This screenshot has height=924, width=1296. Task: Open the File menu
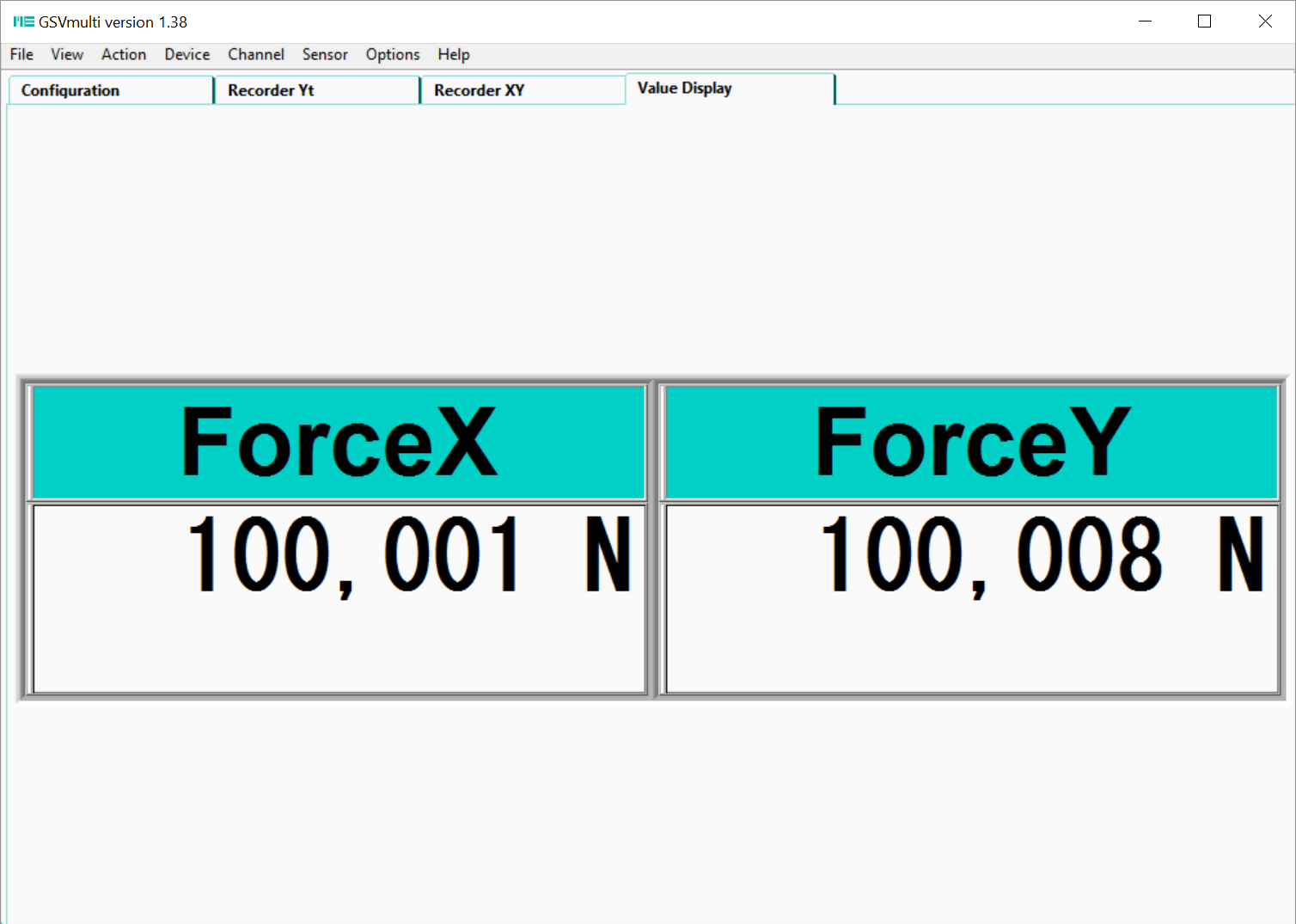pos(21,54)
